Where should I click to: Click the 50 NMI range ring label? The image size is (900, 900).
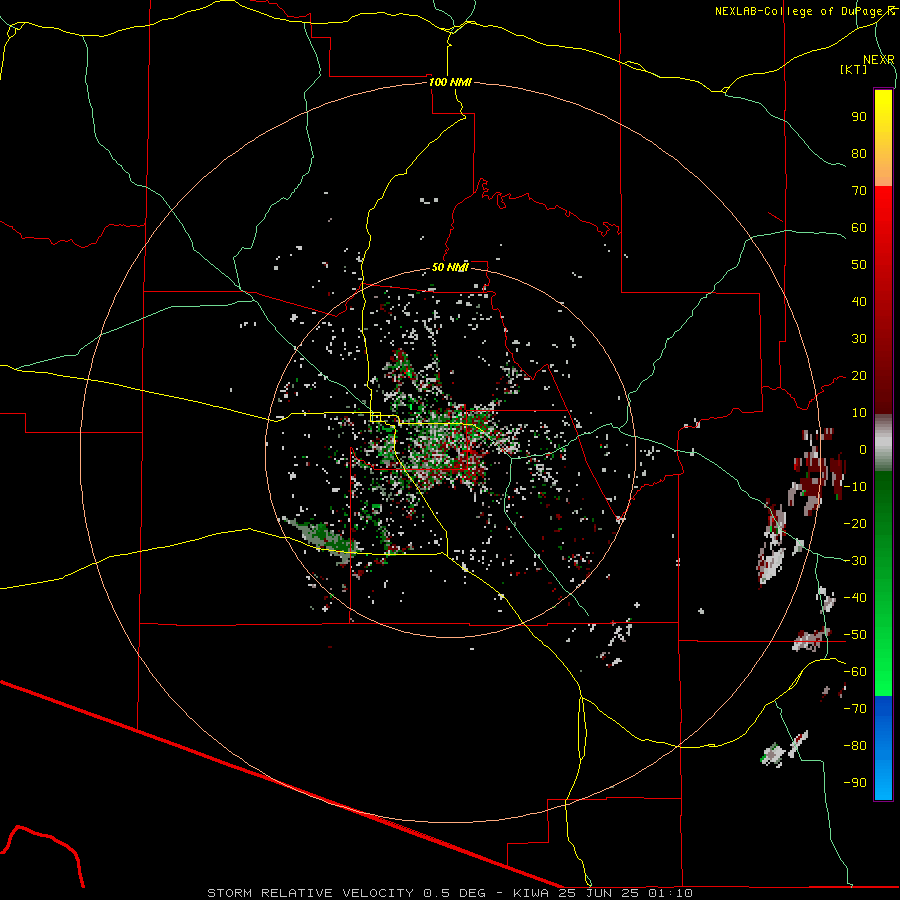[450, 267]
